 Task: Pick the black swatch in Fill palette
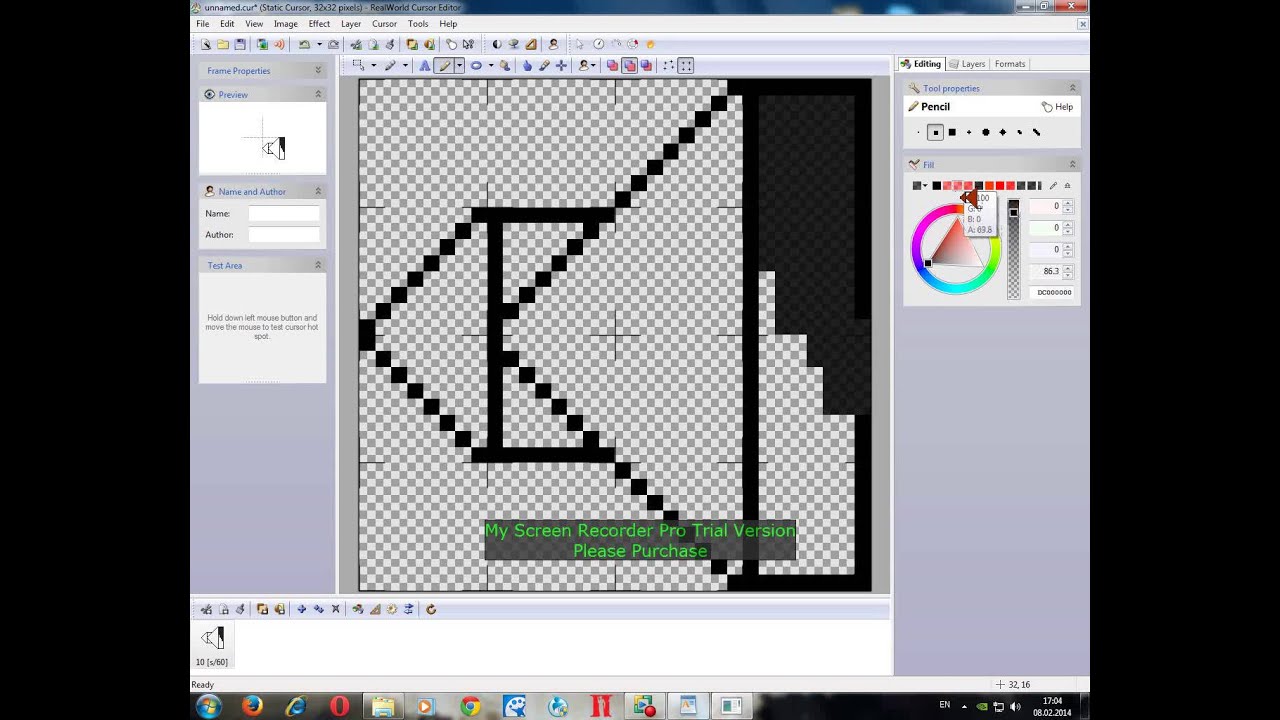(936, 185)
